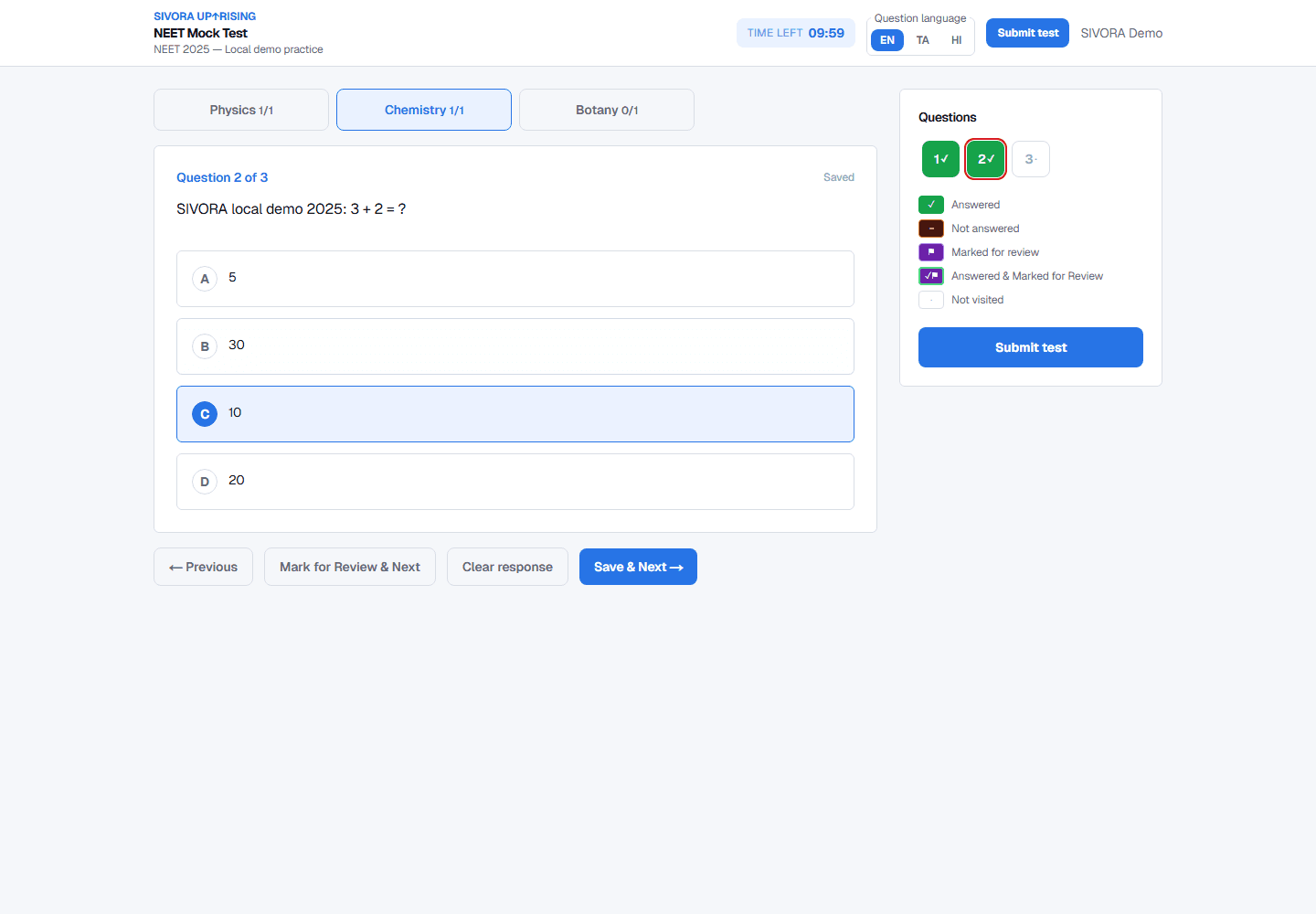Screen dimensions: 1316x914
Task: Submit test from the top header
Action: coord(1027,33)
